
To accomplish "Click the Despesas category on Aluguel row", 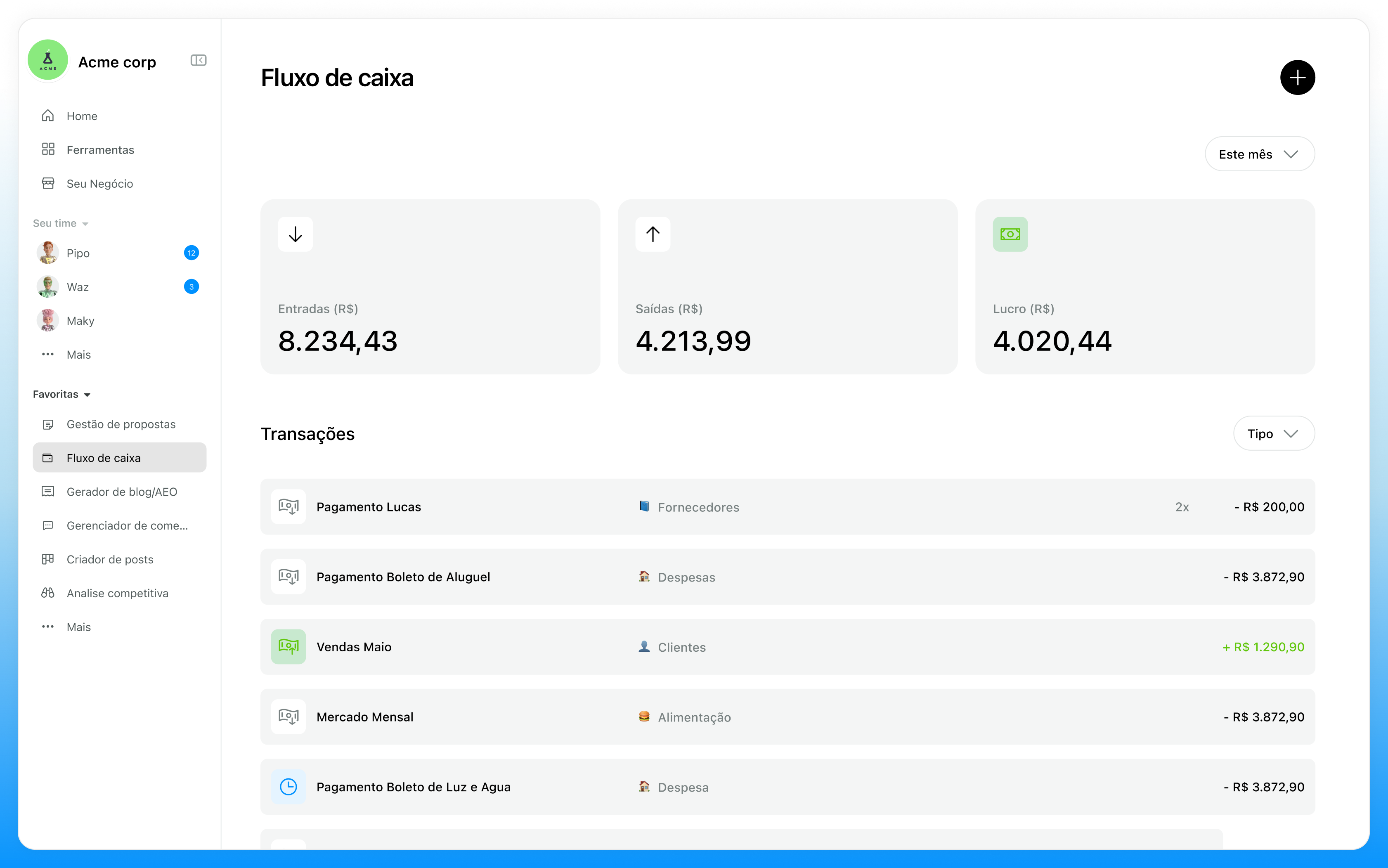I will point(677,577).
